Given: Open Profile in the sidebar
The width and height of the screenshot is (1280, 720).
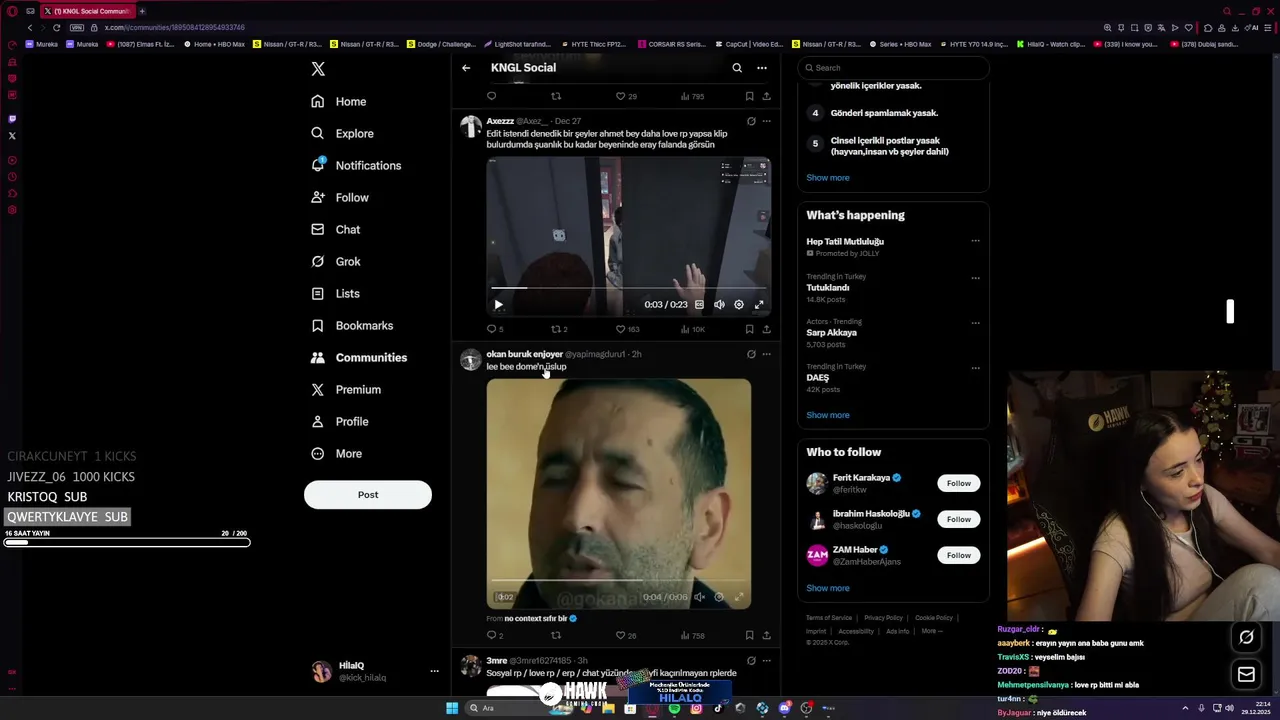Looking at the screenshot, I should coord(340,421).
